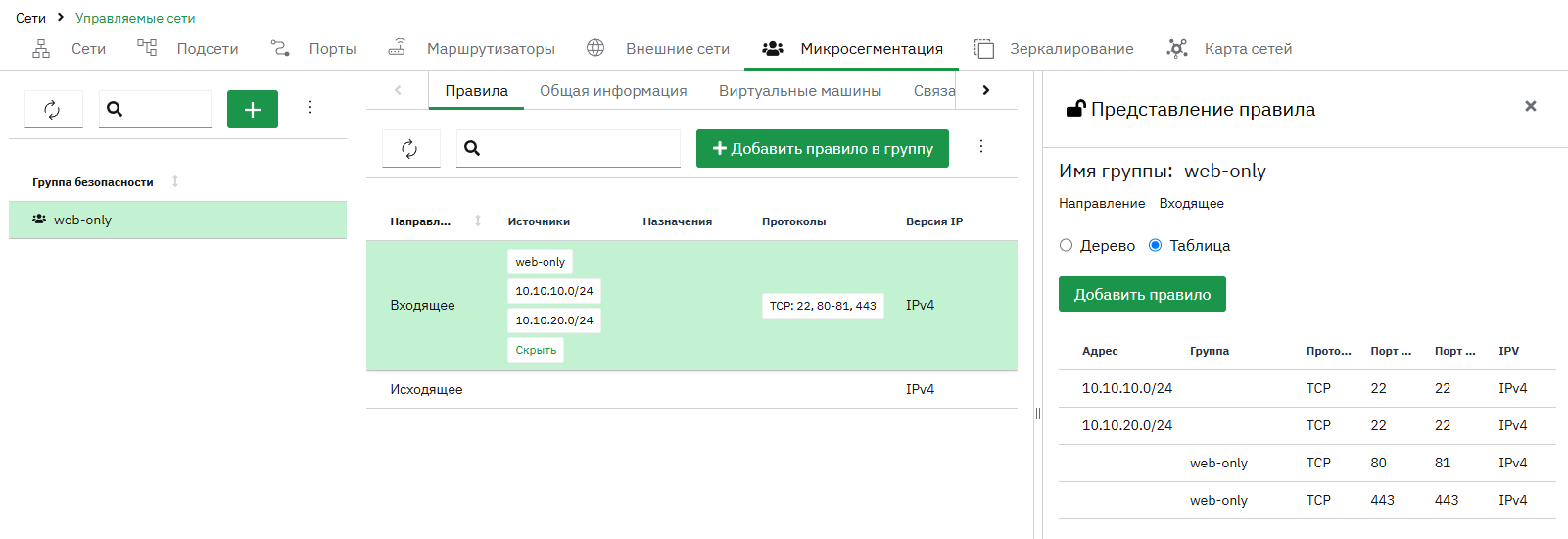Image resolution: width=1568 pixels, height=539 pixels.
Task: Select the Исходящее rule row
Action: point(691,390)
